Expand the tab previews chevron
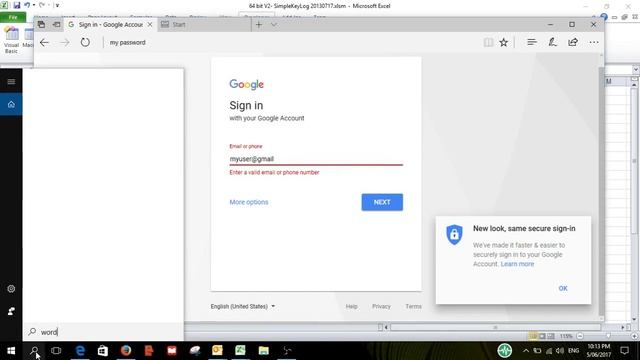The width and height of the screenshot is (640, 360). pyautogui.click(x=274, y=24)
